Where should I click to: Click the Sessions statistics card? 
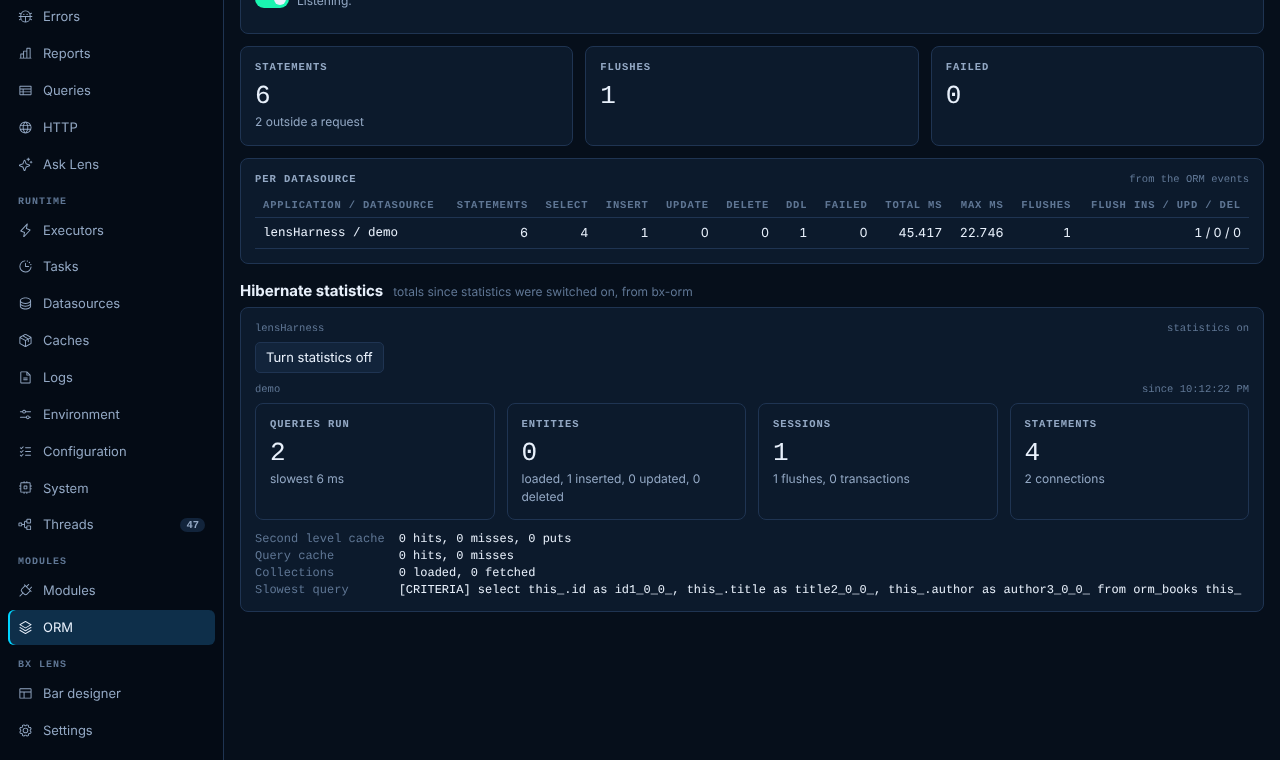point(878,461)
